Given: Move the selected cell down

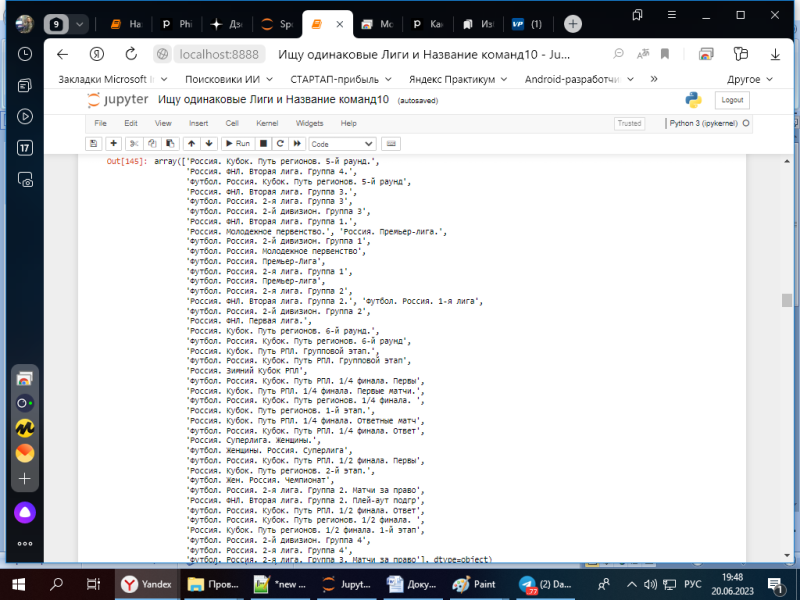Looking at the screenshot, I should [209, 144].
